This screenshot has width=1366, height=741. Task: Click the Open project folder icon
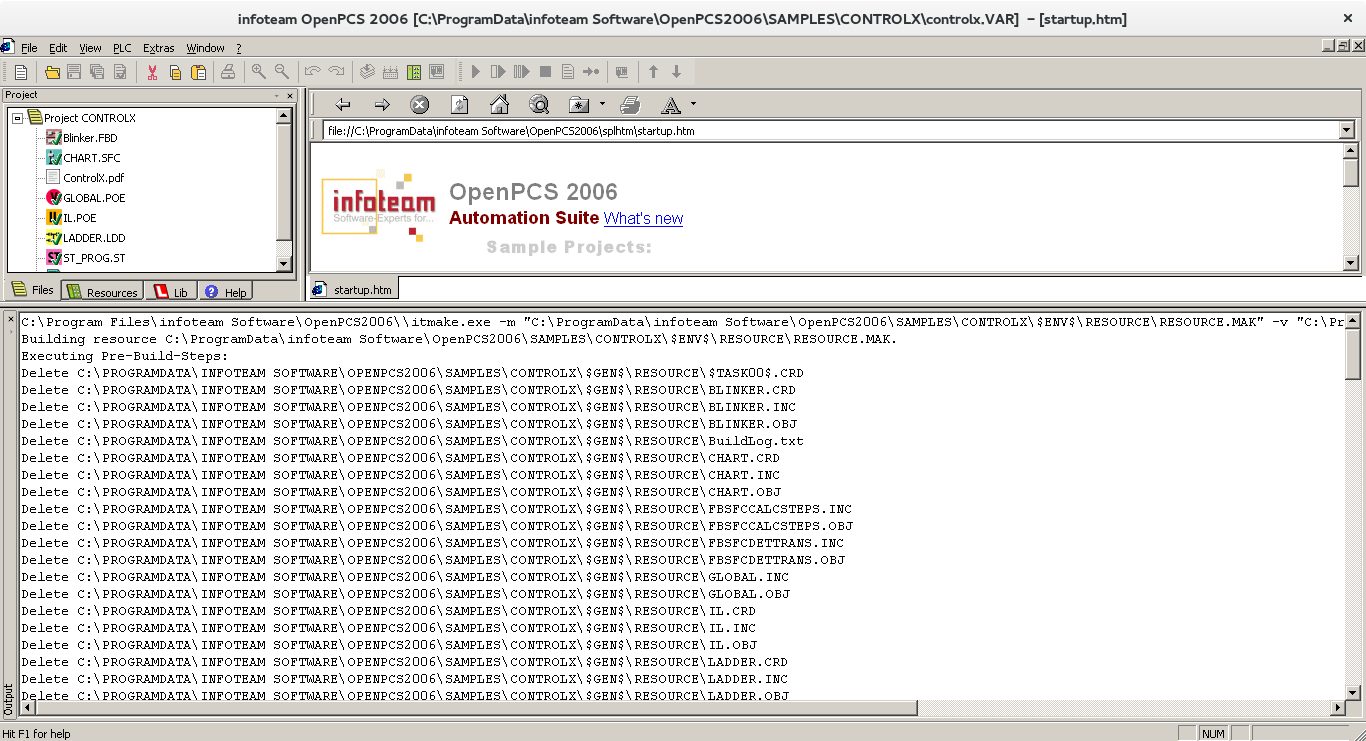[52, 72]
